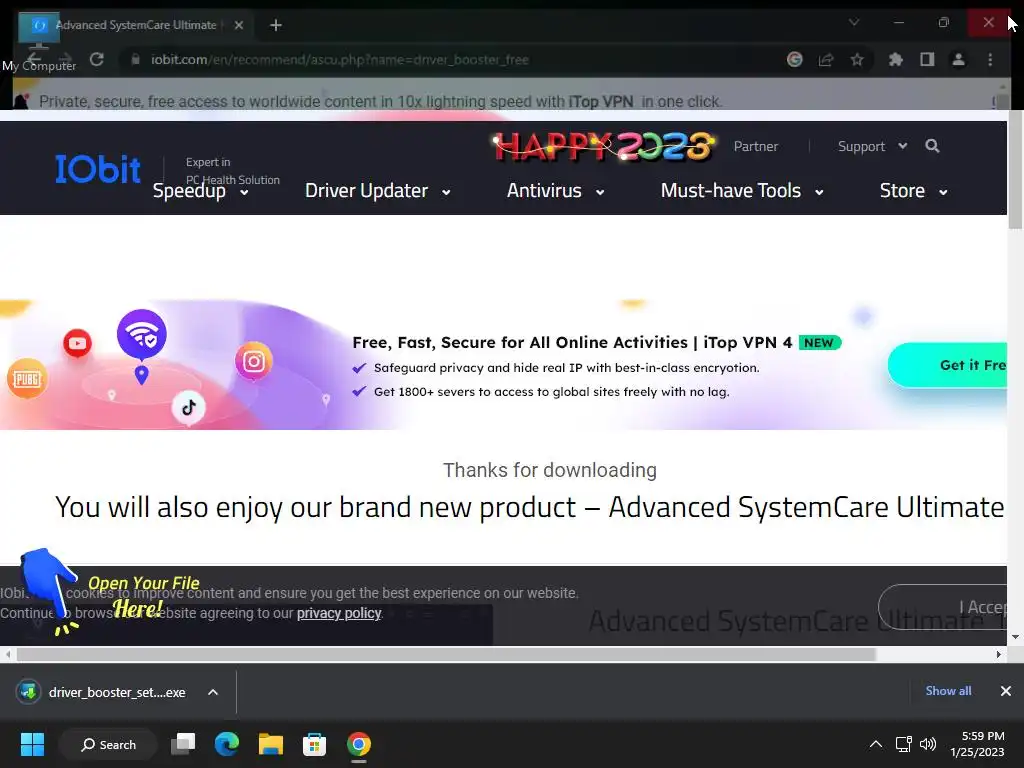The width and height of the screenshot is (1024, 768).
Task: Click the site lock icon
Action: click(135, 59)
